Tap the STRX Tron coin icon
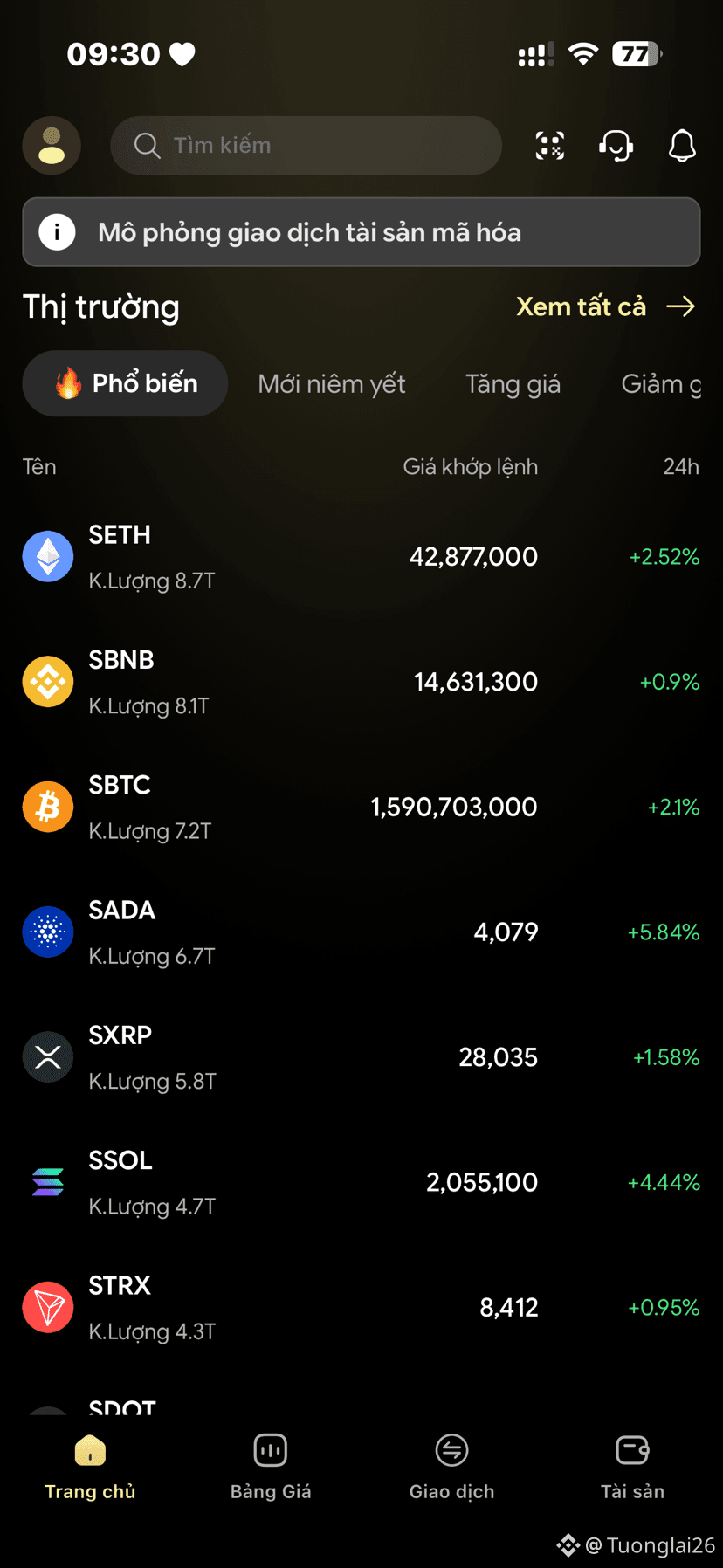The width and height of the screenshot is (723, 1568). pos(48,1307)
